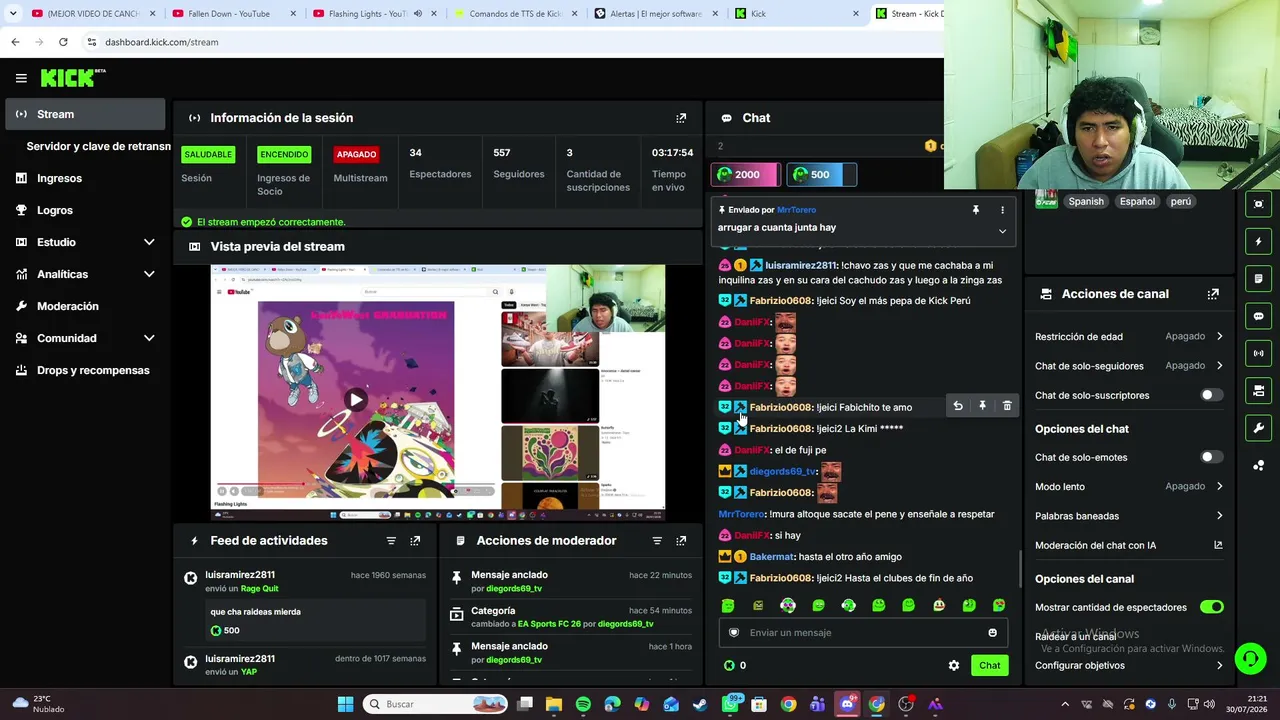Click the green Chat send button
The width and height of the screenshot is (1280, 720).
tap(989, 666)
